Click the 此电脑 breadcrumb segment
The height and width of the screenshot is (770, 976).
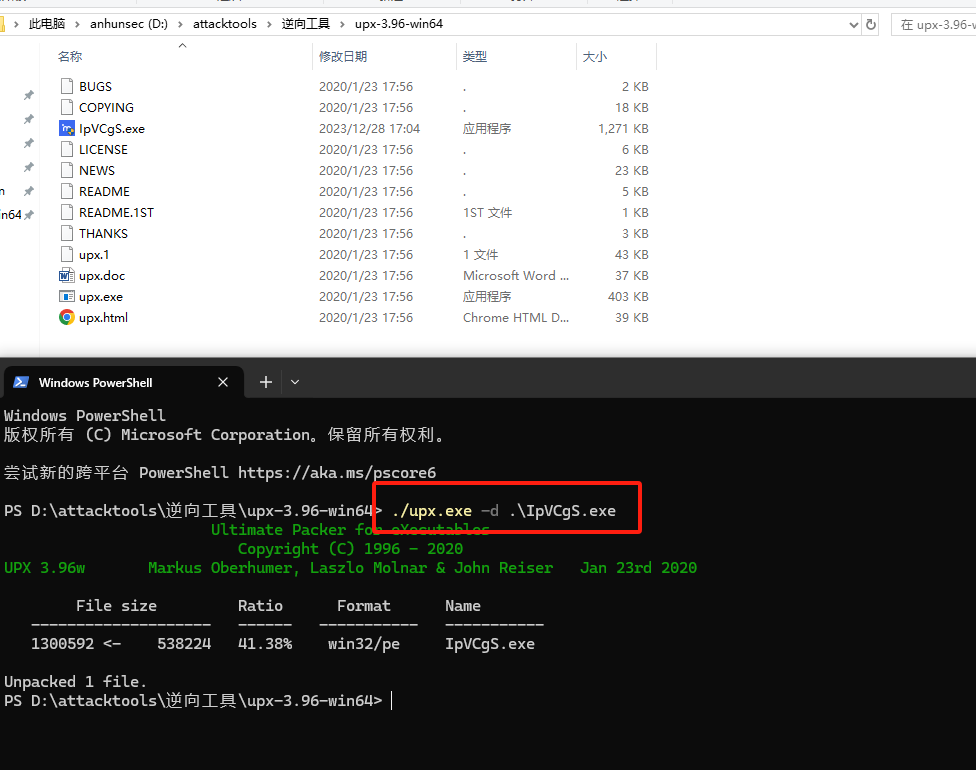(48, 24)
